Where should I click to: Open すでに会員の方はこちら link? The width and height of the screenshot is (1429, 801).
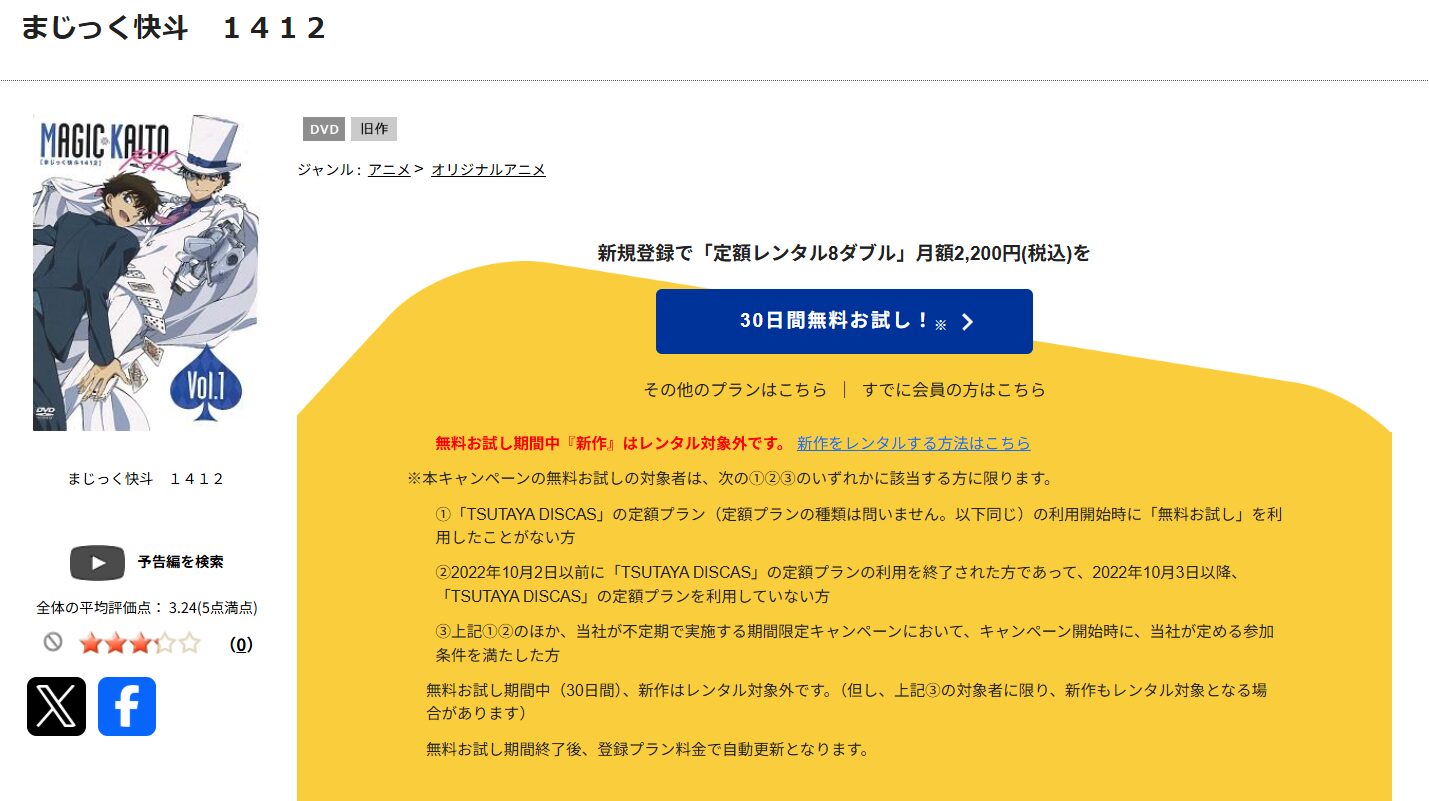tap(954, 390)
